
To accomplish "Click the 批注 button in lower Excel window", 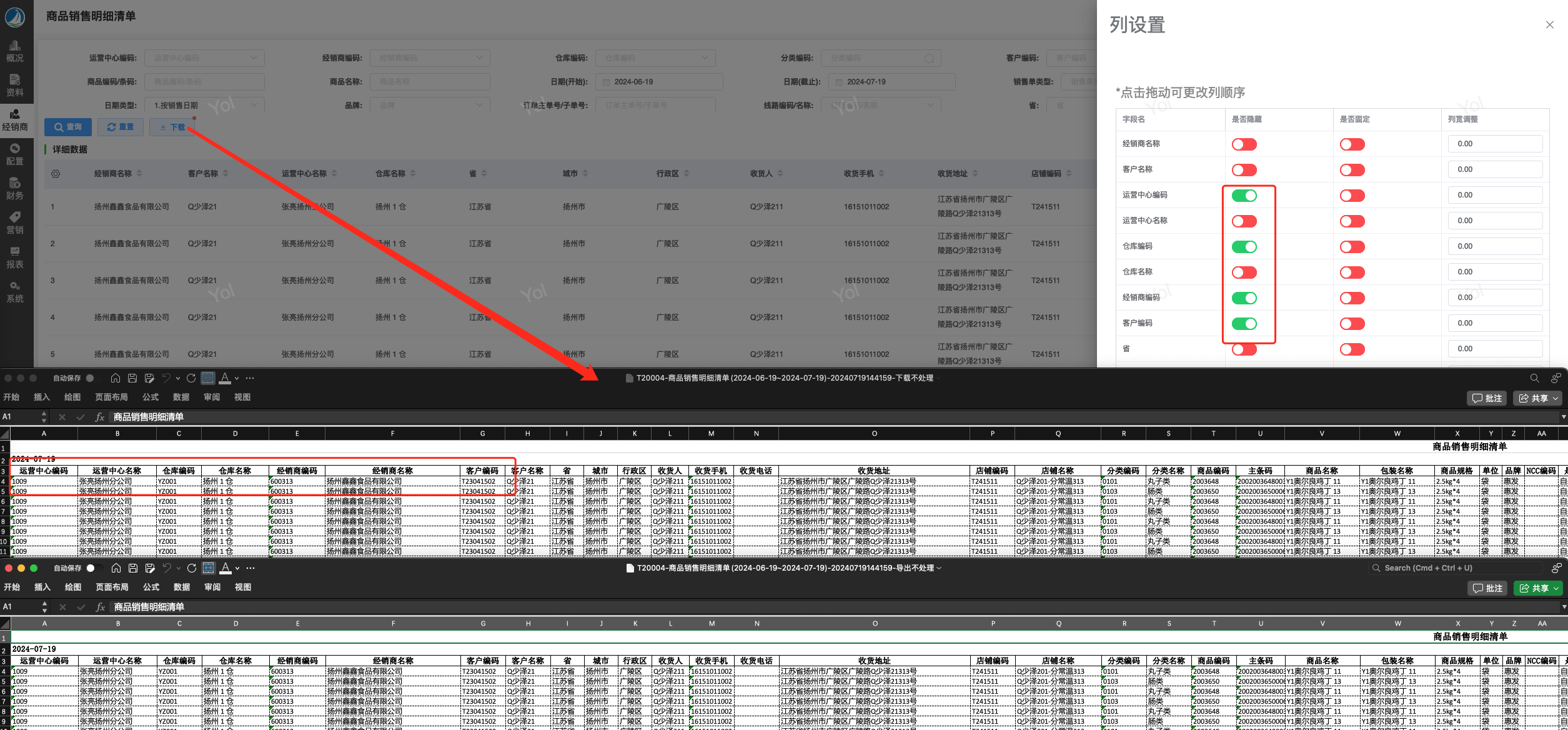I will click(x=1487, y=588).
